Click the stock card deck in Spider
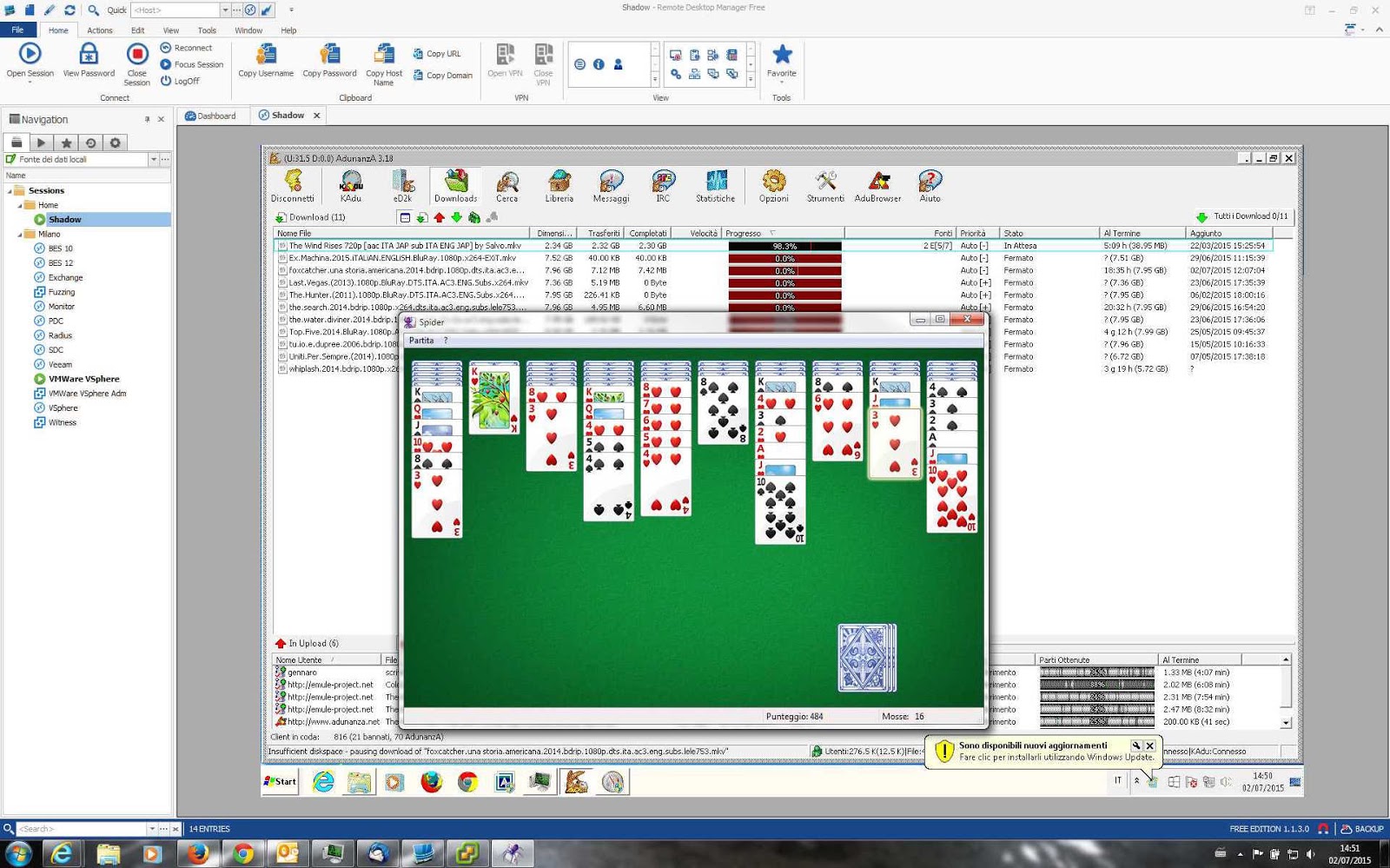The image size is (1390, 868). click(867, 658)
